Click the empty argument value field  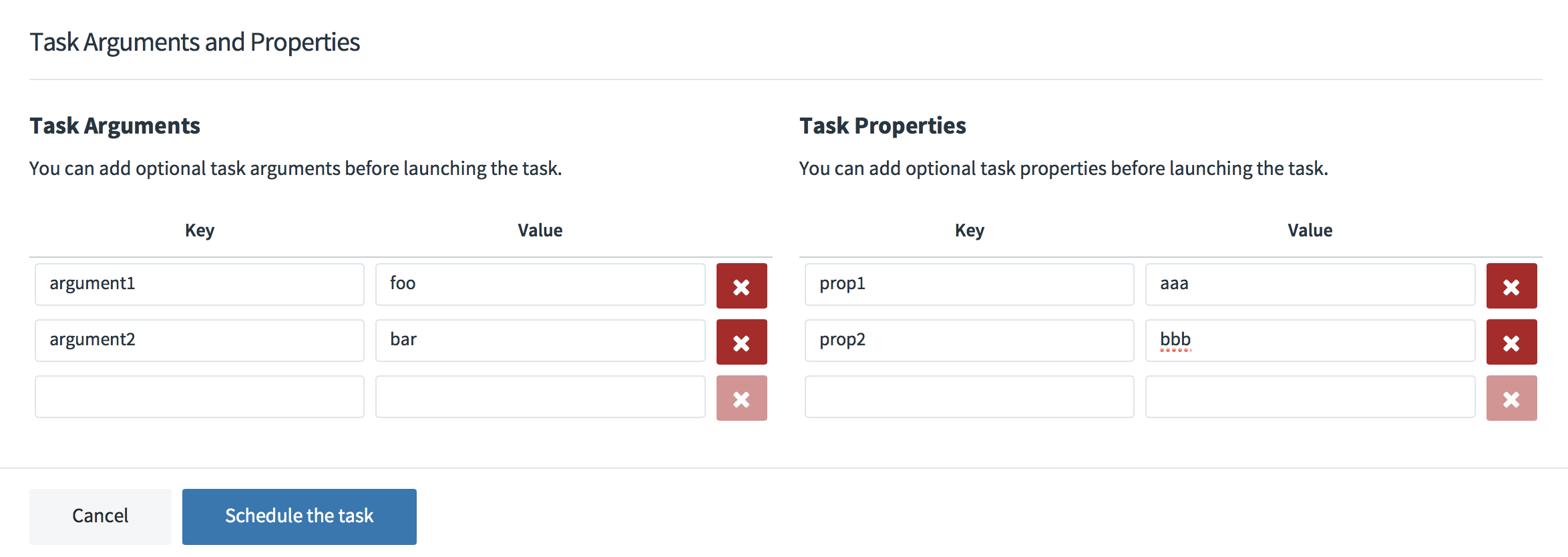pos(540,397)
